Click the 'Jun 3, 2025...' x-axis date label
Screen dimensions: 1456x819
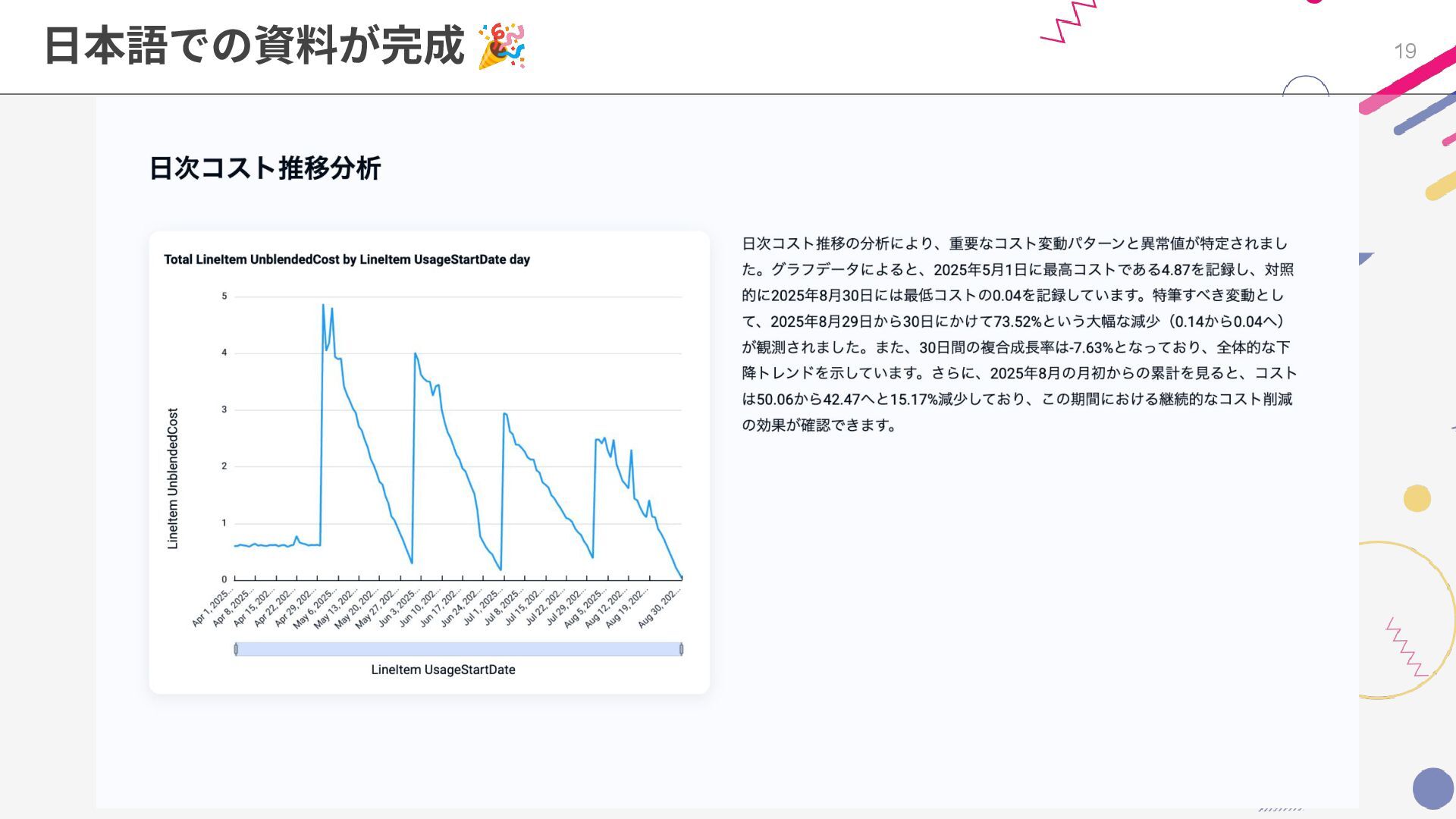[x=399, y=607]
